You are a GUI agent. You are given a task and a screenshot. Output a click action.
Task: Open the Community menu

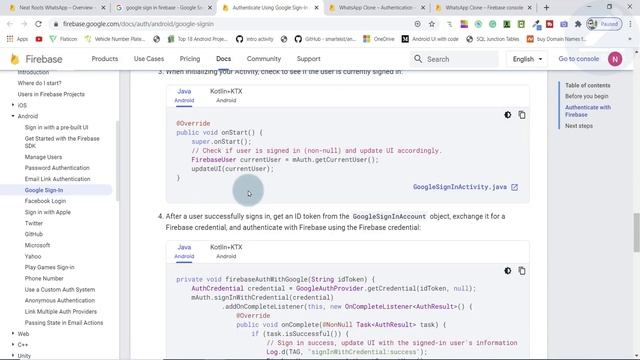coord(264,59)
